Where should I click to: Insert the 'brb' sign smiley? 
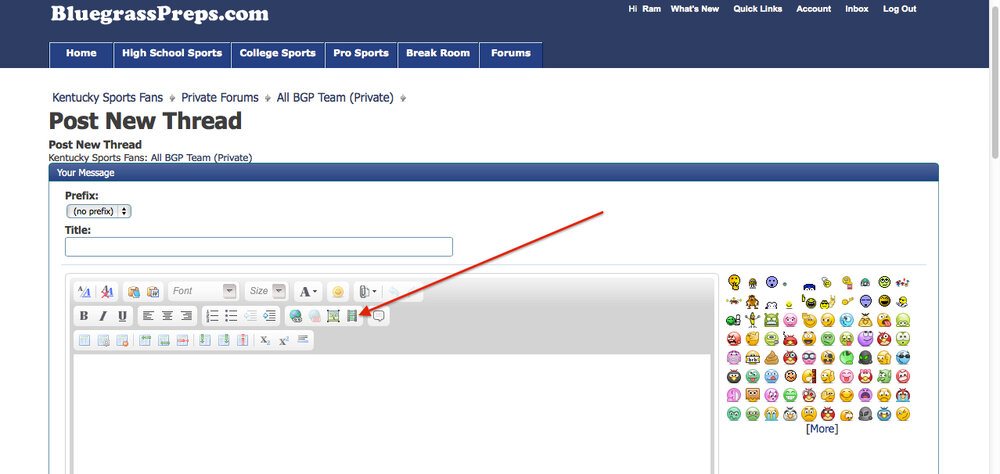point(753,358)
